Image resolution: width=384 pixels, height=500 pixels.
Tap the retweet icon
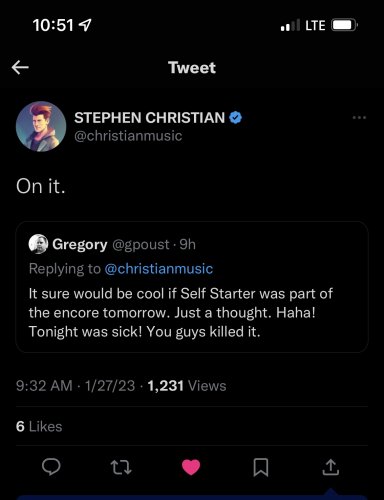tap(121, 467)
